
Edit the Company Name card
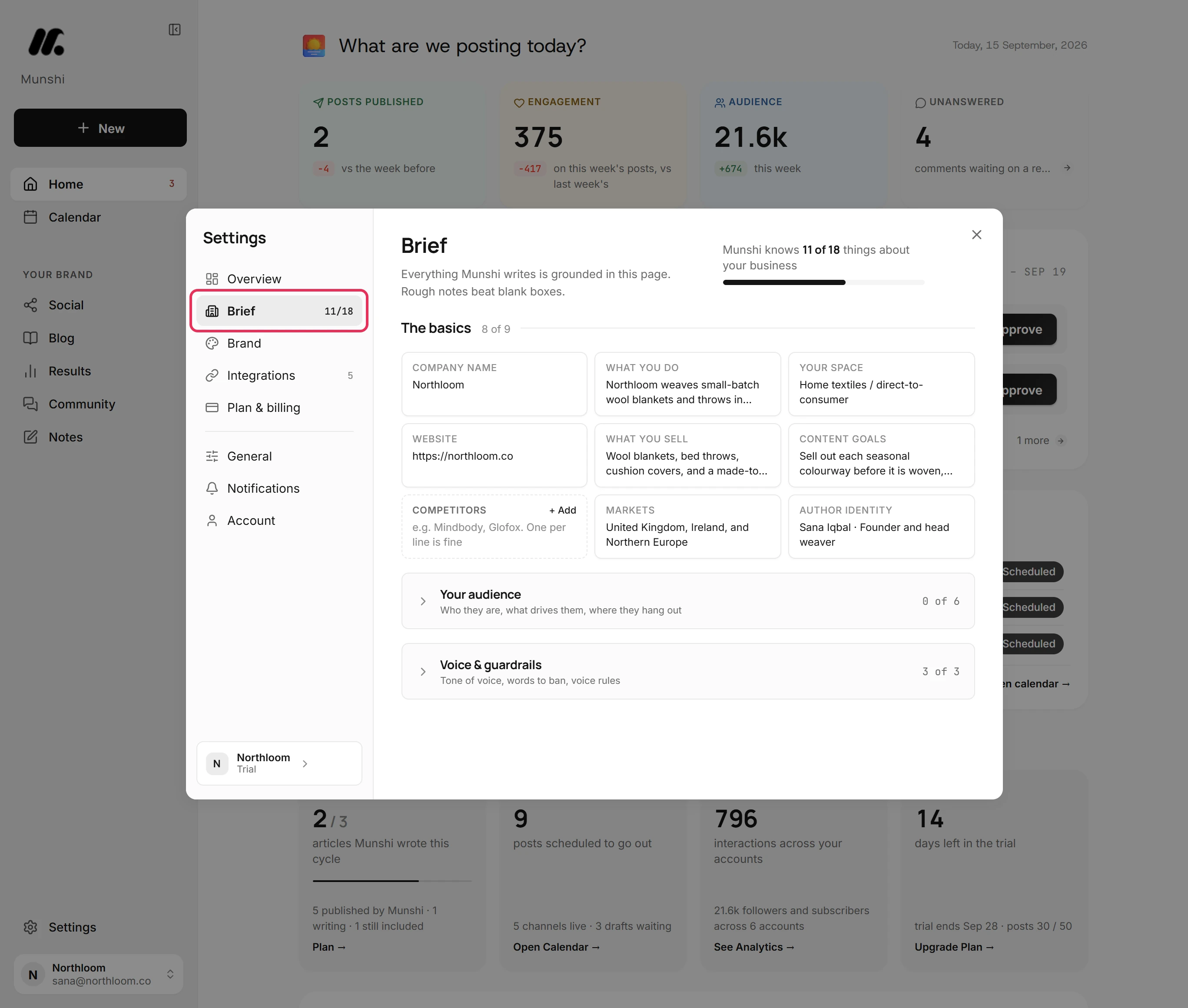(x=494, y=384)
